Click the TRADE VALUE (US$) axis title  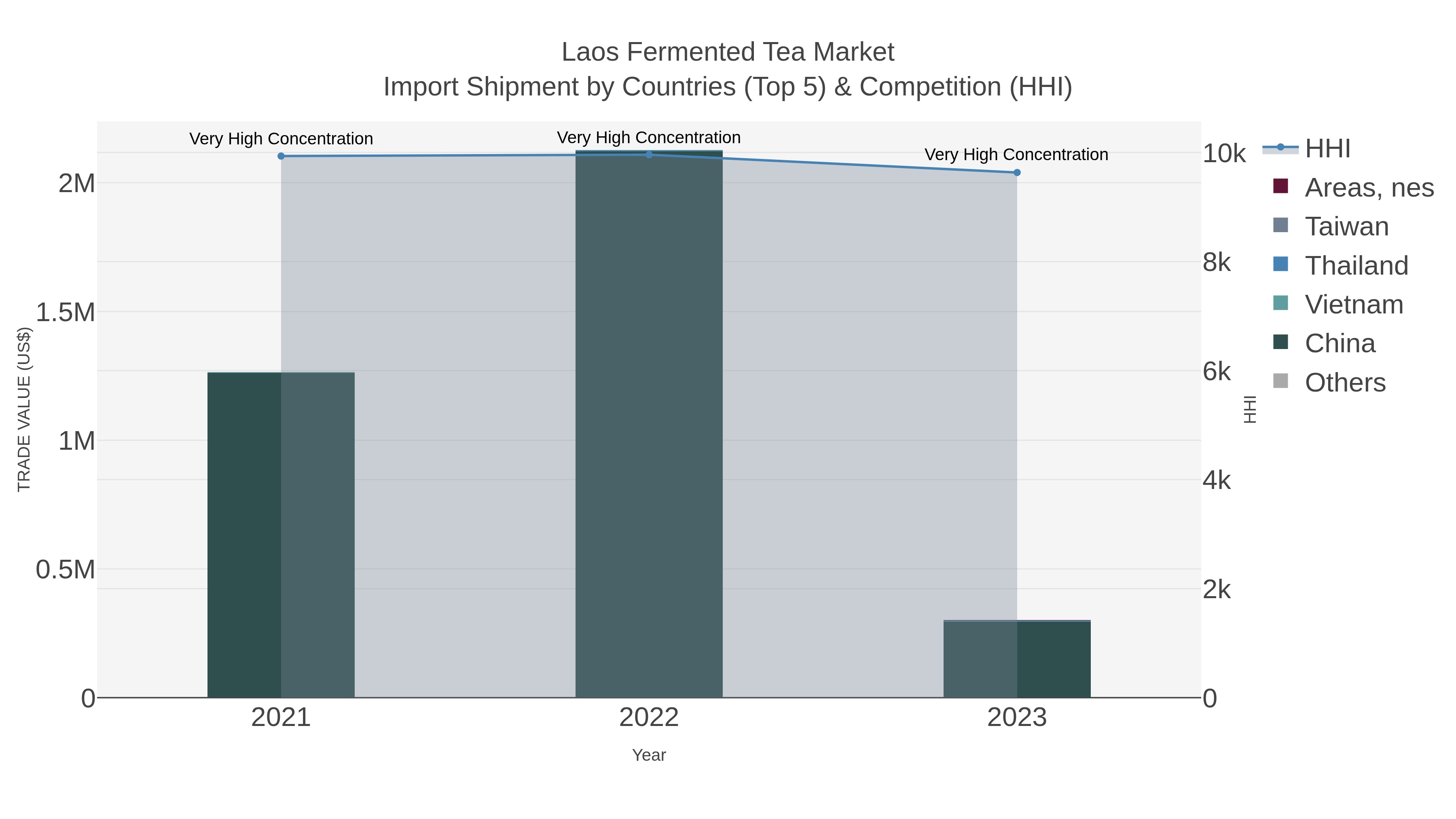[x=24, y=409]
